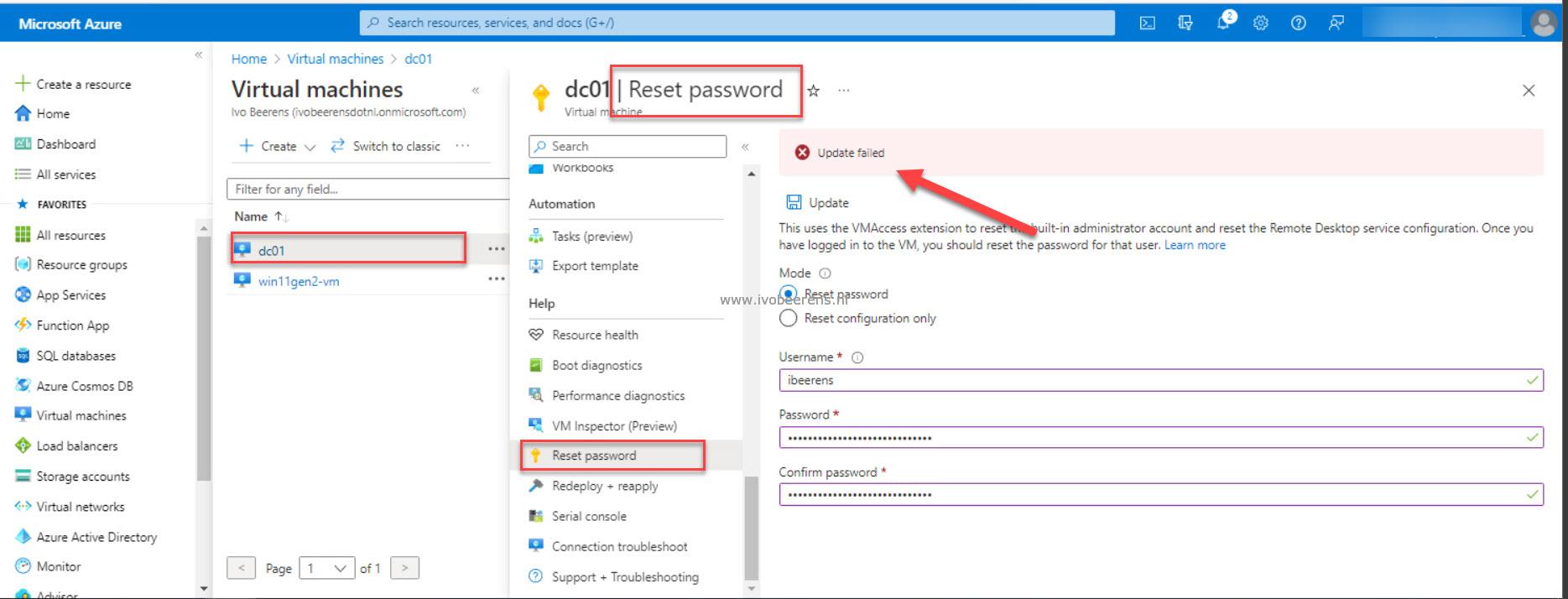Collapse the left portal navigation menu

click(x=199, y=55)
